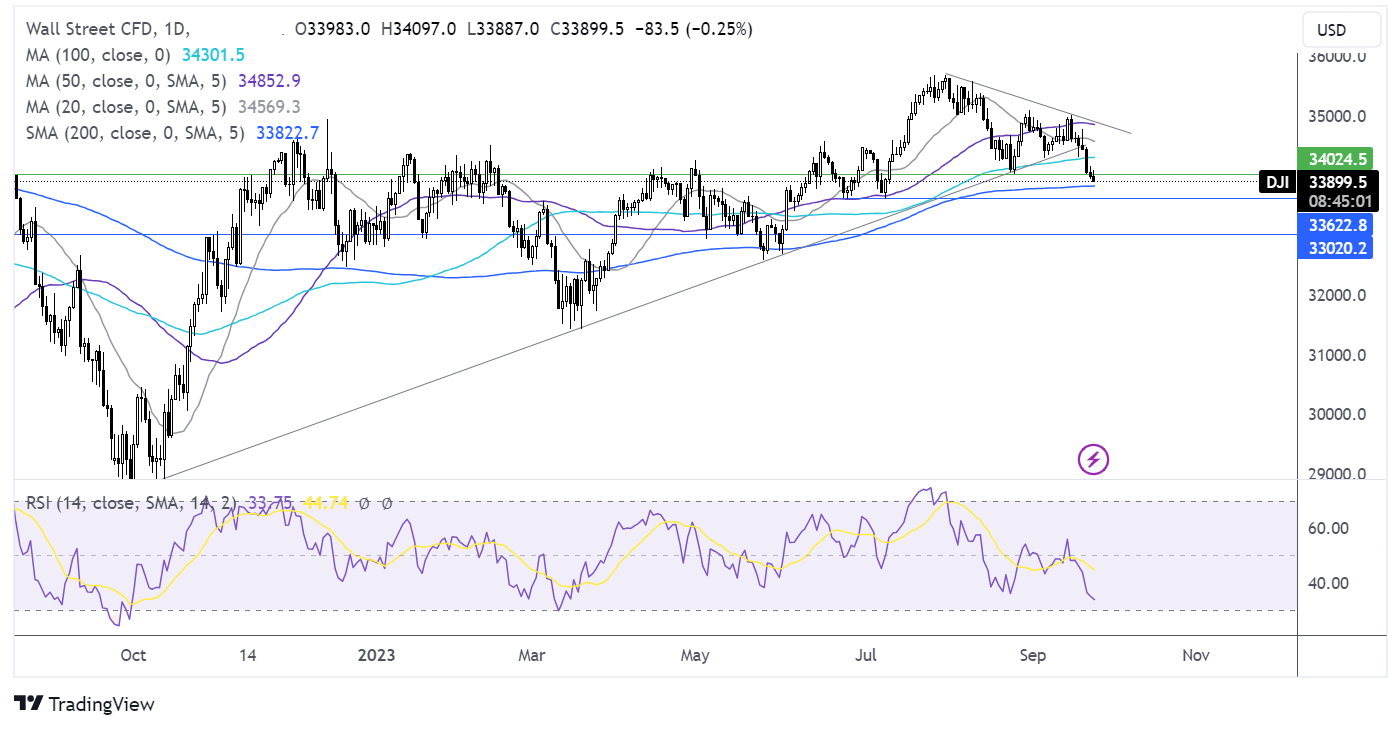Click the 35000.0 price axis value

(x=1338, y=116)
